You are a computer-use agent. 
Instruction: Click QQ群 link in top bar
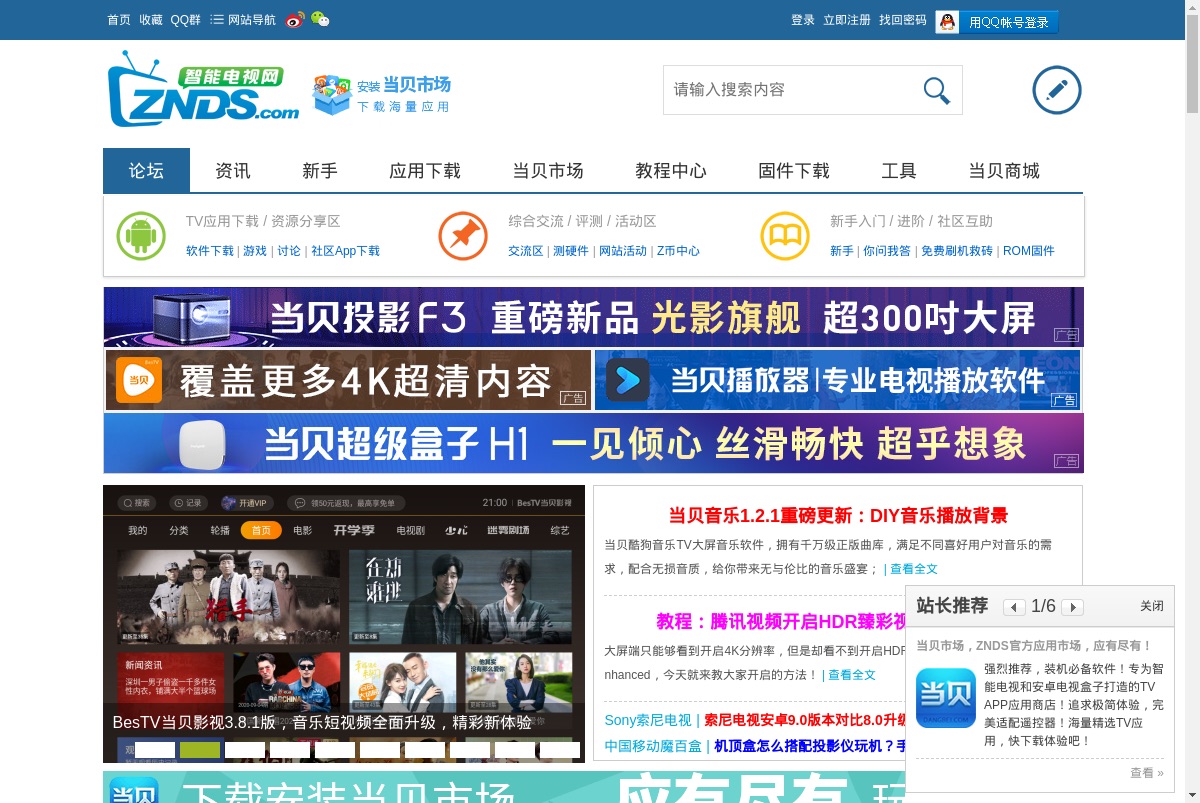[x=186, y=20]
